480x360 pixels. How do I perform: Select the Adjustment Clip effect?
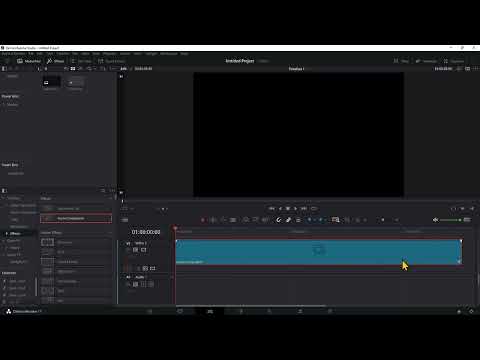pyautogui.click(x=76, y=209)
